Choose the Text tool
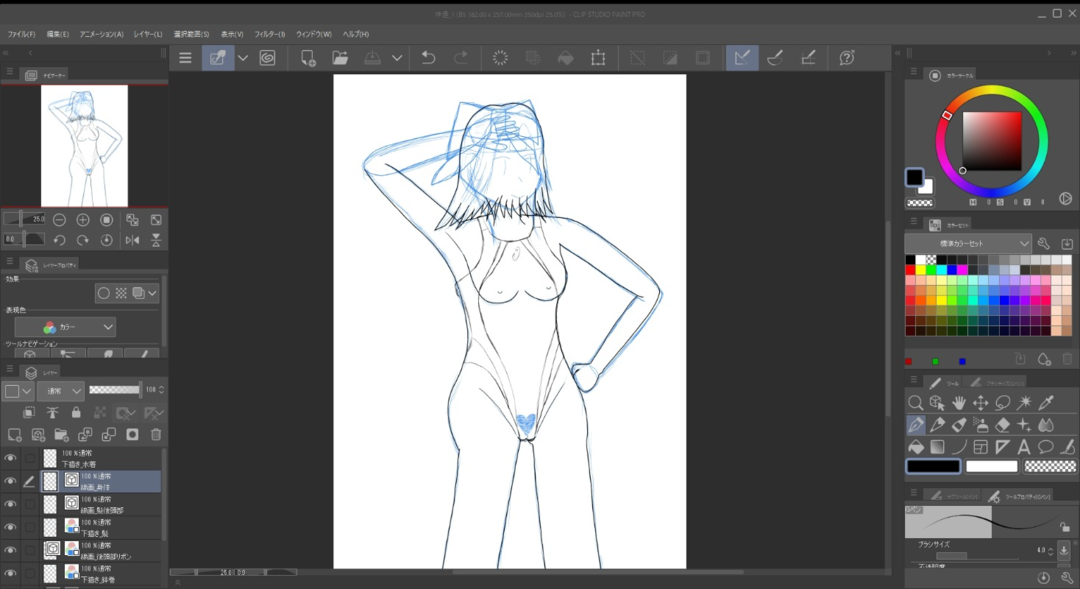The height and width of the screenshot is (589, 1080). (1024, 447)
